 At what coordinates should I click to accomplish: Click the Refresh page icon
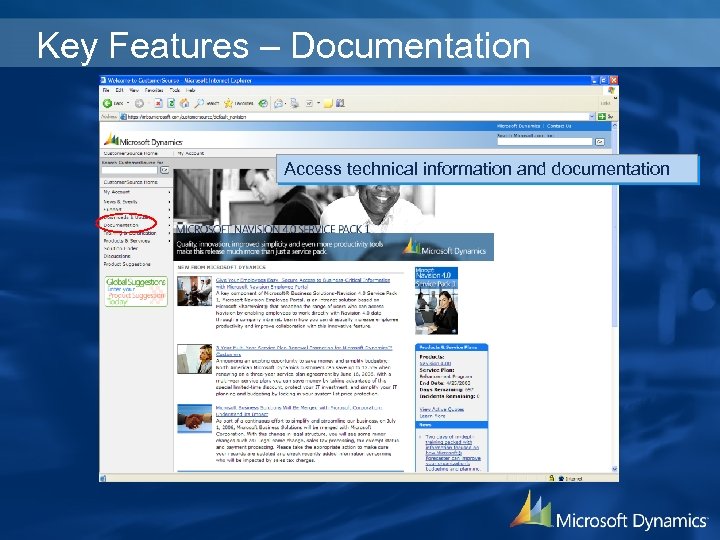(x=171, y=104)
